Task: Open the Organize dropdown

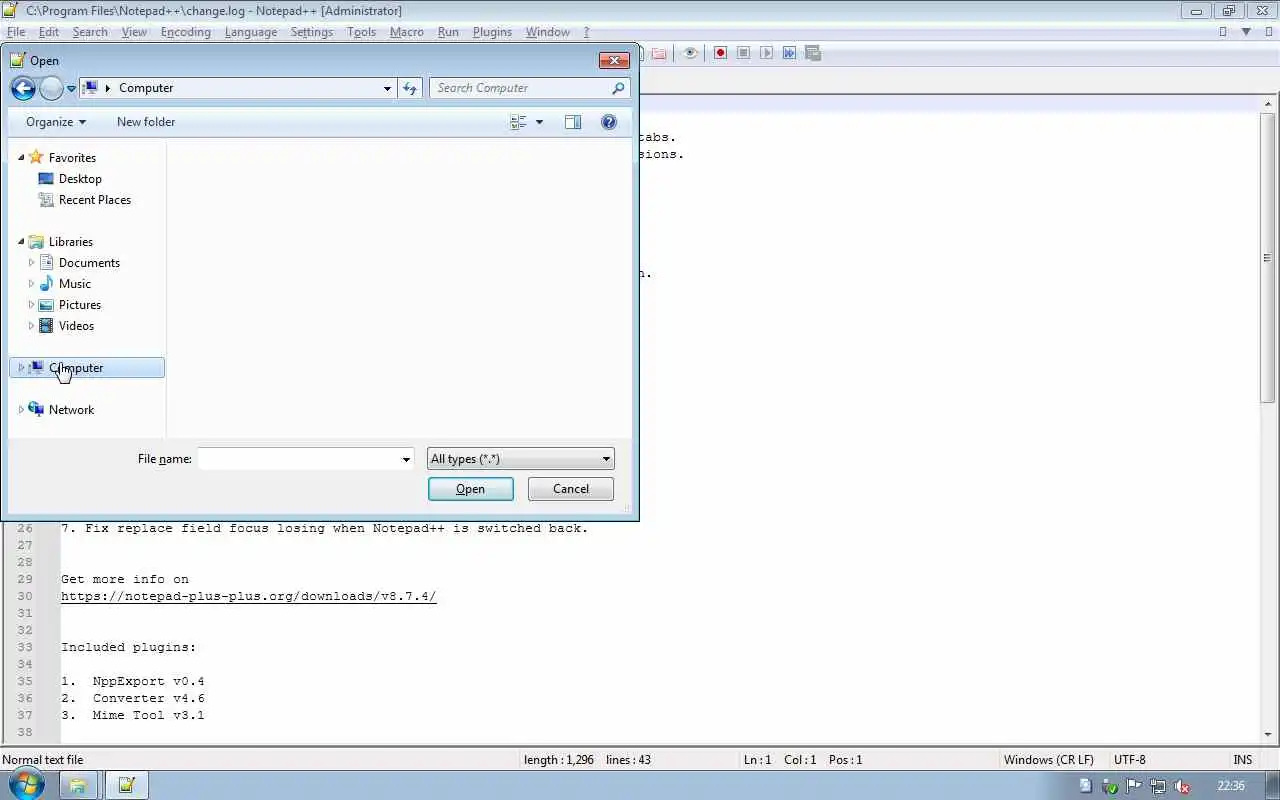Action: point(56,122)
